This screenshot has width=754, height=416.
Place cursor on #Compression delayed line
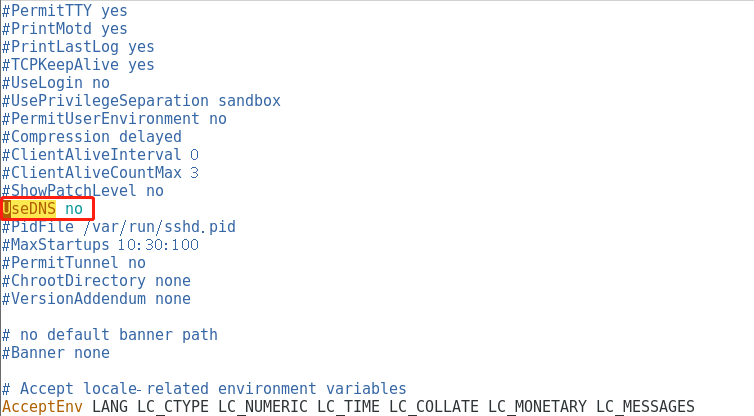coord(92,137)
